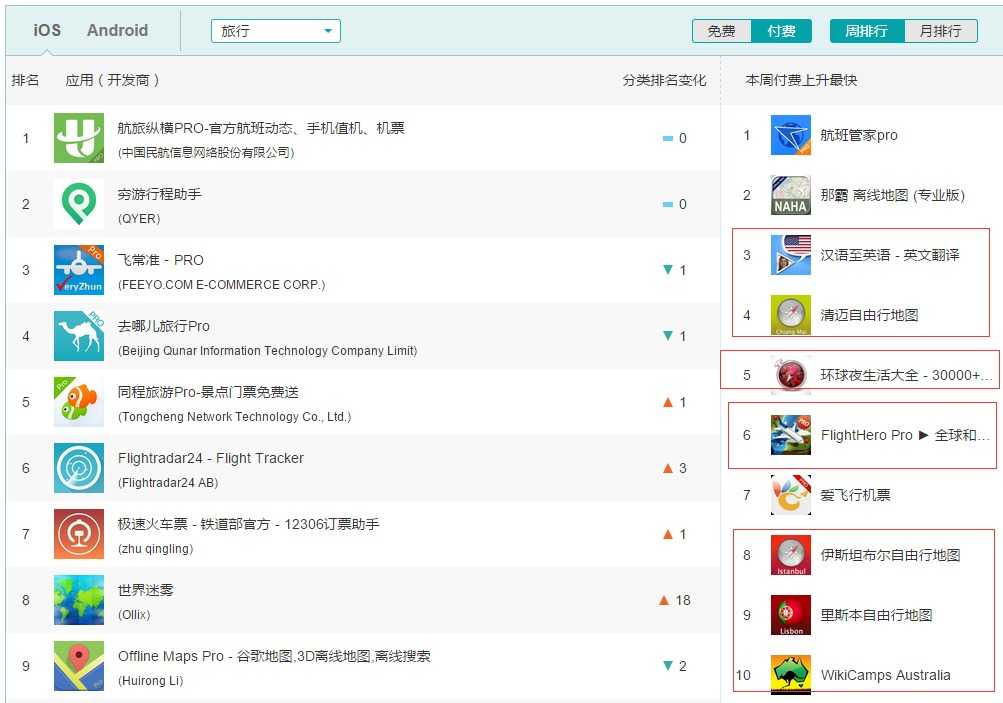Image resolution: width=1003 pixels, height=703 pixels.
Task: Open the 旅行 category dropdown
Action: pyautogui.click(x=276, y=31)
